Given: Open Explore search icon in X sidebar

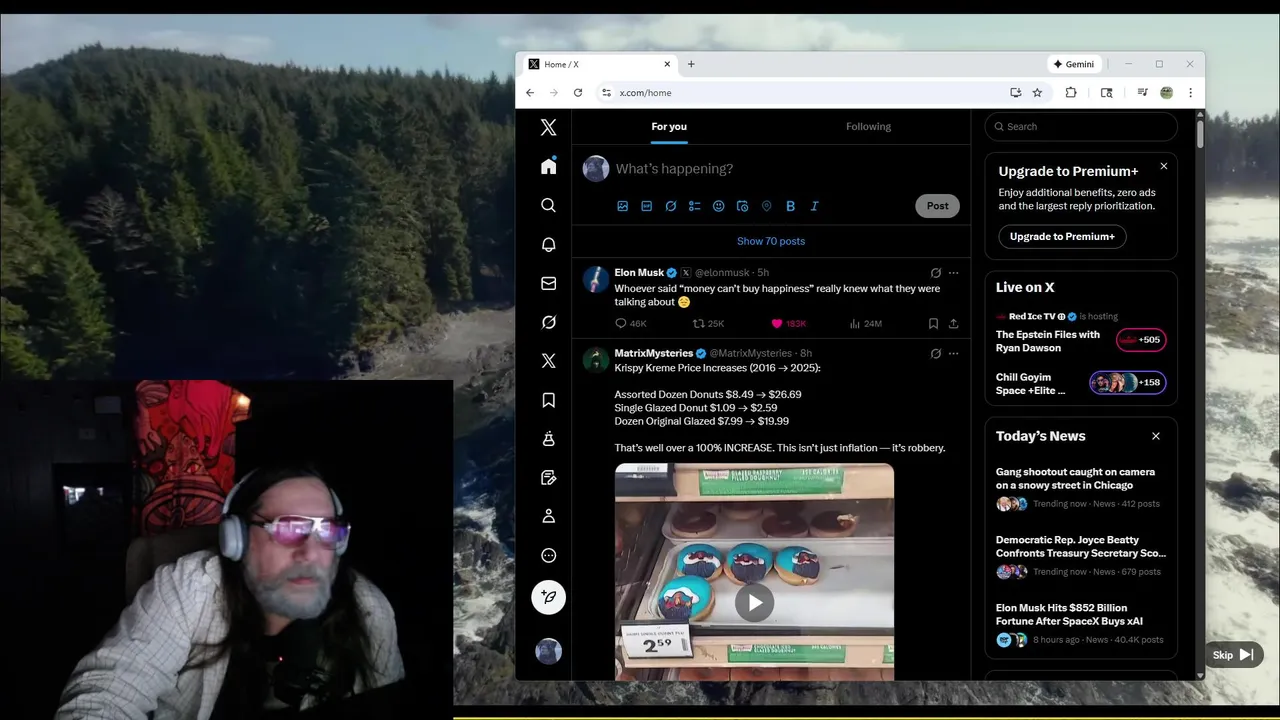Looking at the screenshot, I should coord(548,205).
